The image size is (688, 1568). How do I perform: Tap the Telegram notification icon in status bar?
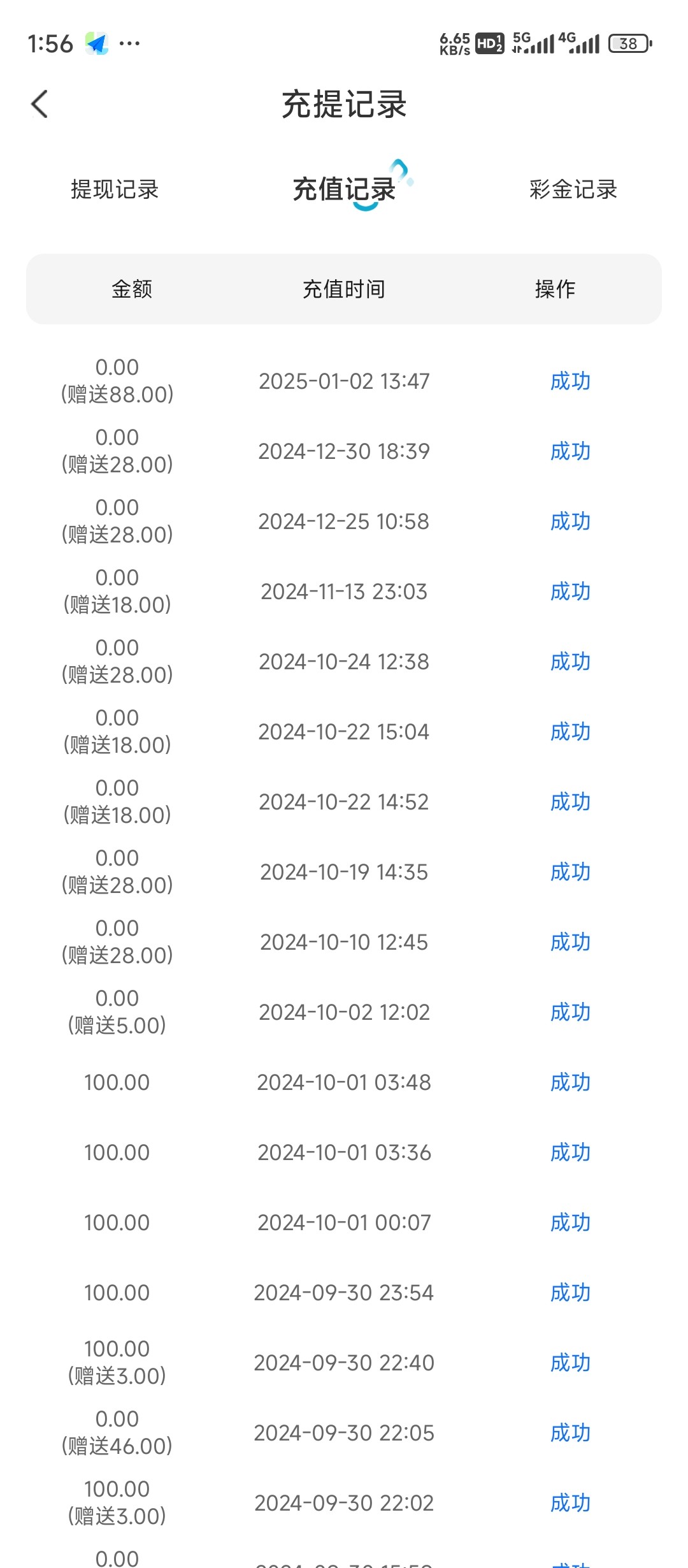pyautogui.click(x=97, y=43)
